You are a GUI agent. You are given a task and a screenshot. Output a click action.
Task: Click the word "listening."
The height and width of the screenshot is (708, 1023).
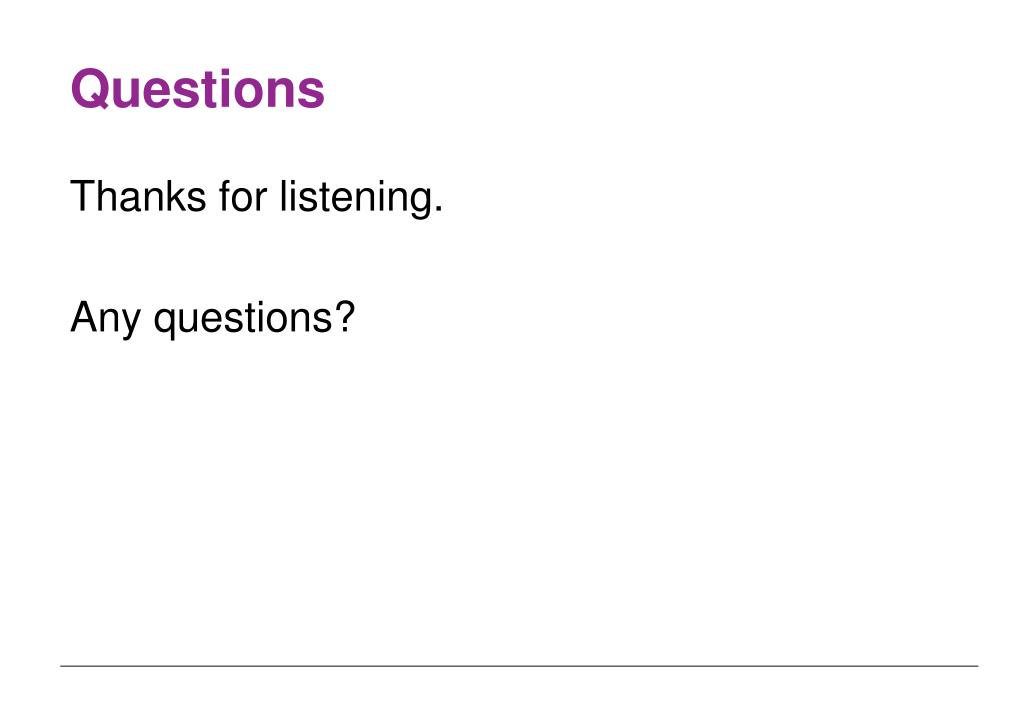[x=361, y=198]
